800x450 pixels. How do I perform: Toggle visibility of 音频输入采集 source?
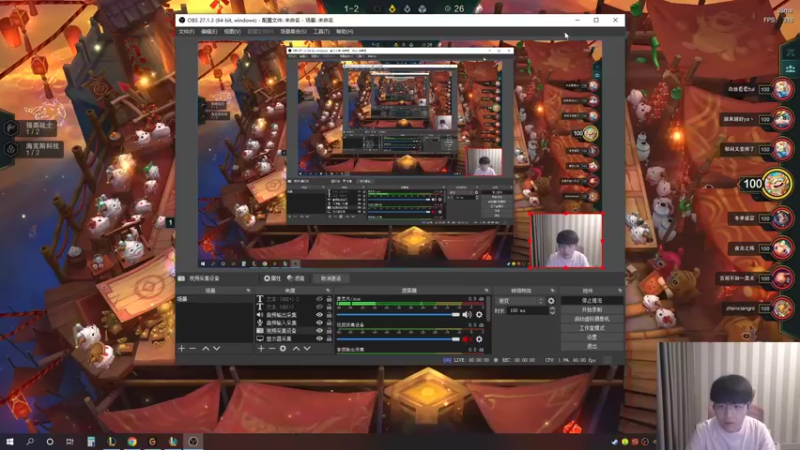(x=319, y=323)
